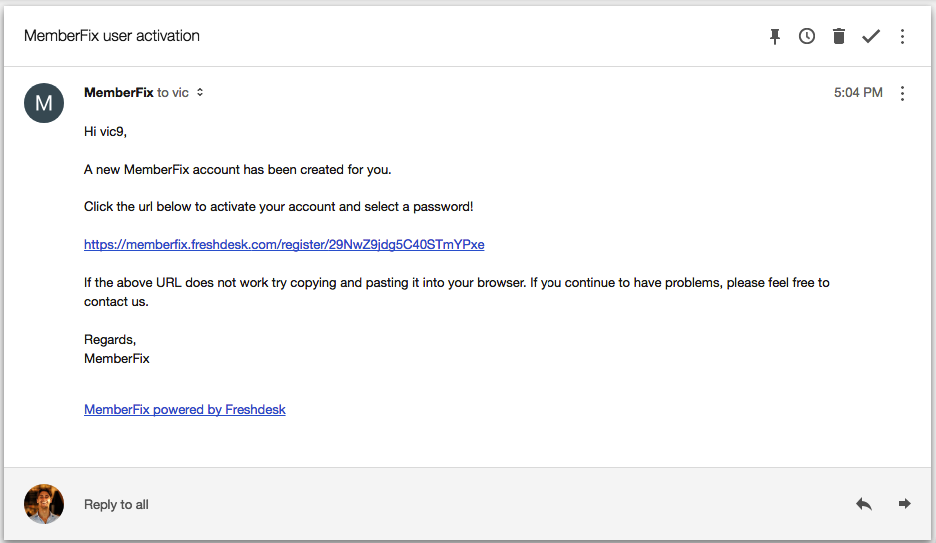Mark the email as done with the checkmark
936x543 pixels.
click(871, 36)
